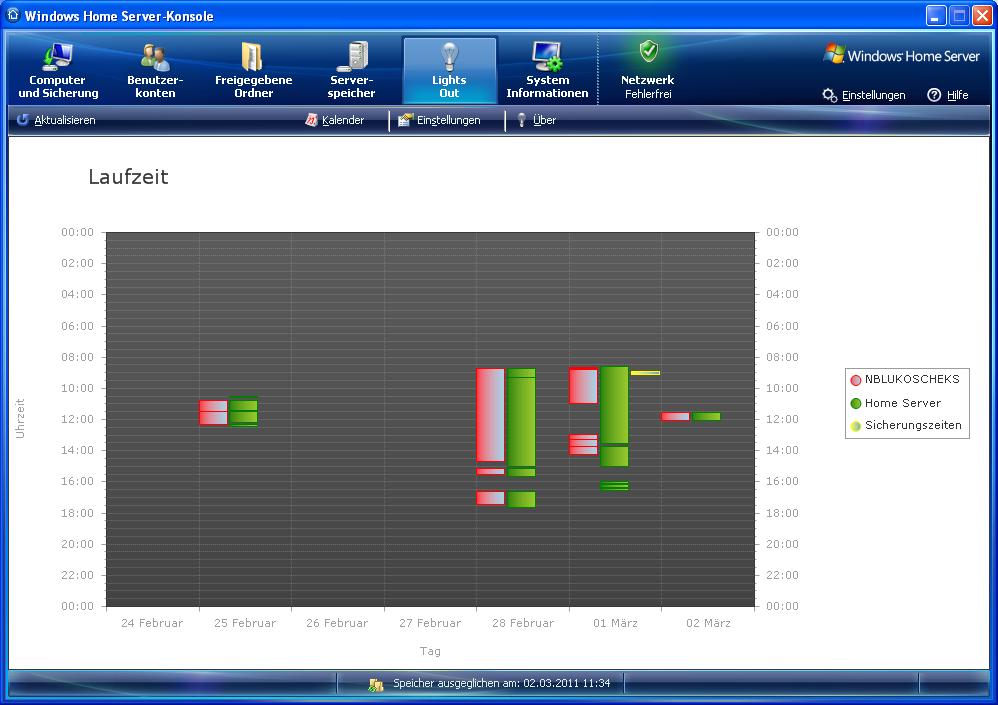Image resolution: width=998 pixels, height=705 pixels.
Task: Click Aktualisieren to refresh the chart
Action: (x=56, y=120)
